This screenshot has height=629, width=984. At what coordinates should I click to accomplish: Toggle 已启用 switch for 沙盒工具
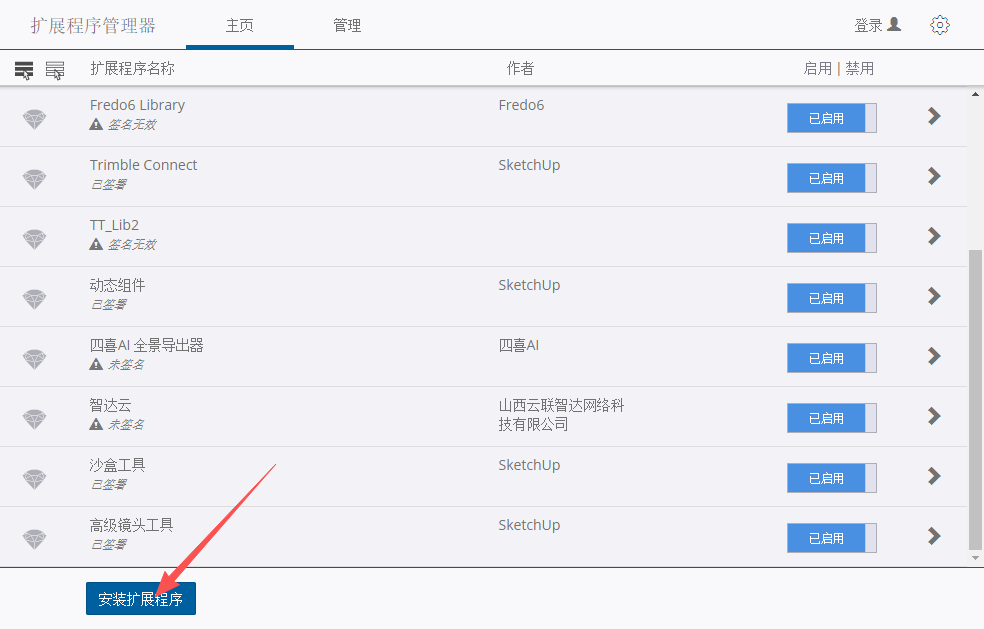click(831, 478)
